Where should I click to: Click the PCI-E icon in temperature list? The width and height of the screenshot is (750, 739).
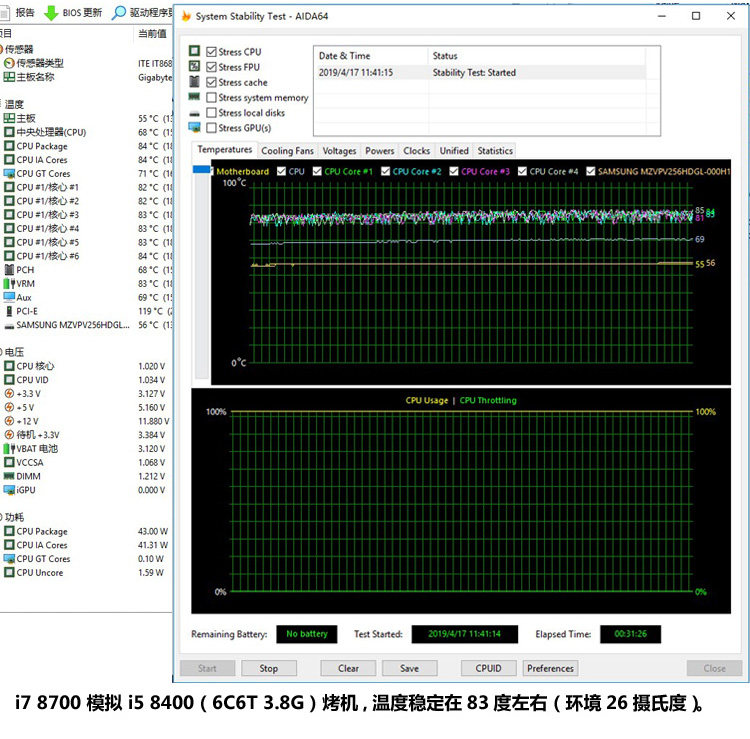click(x=9, y=311)
